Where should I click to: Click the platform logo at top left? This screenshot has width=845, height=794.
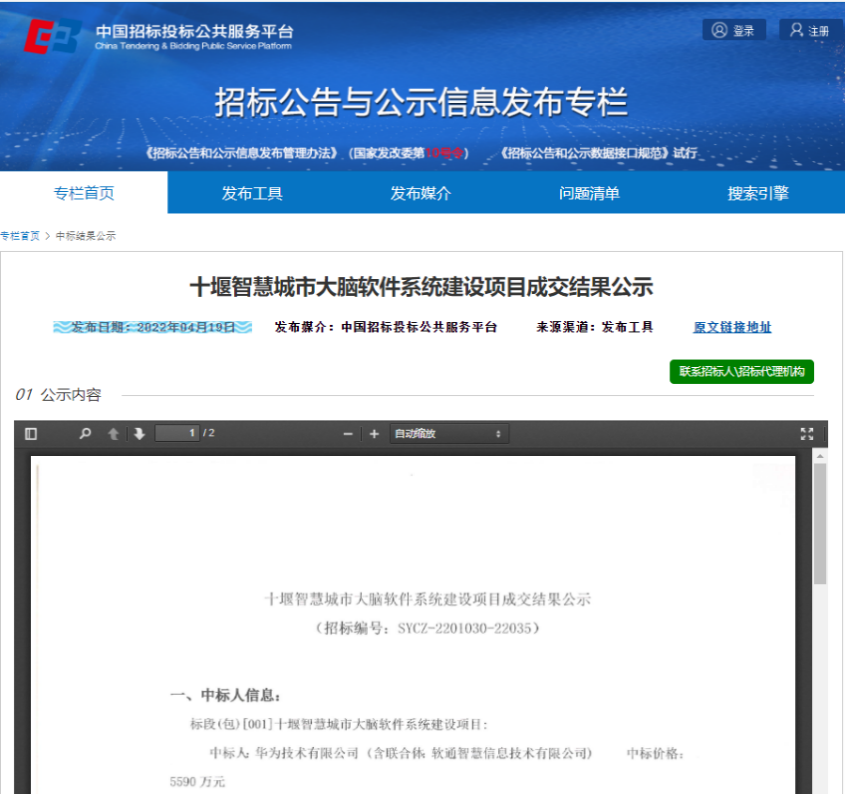(53, 37)
